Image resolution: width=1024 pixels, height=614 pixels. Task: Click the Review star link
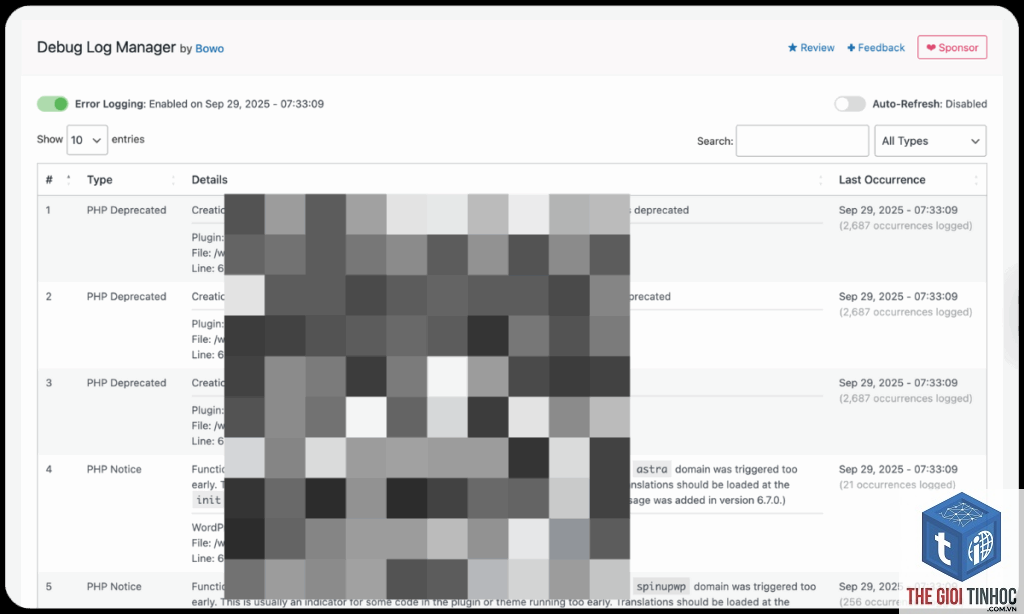coord(811,48)
